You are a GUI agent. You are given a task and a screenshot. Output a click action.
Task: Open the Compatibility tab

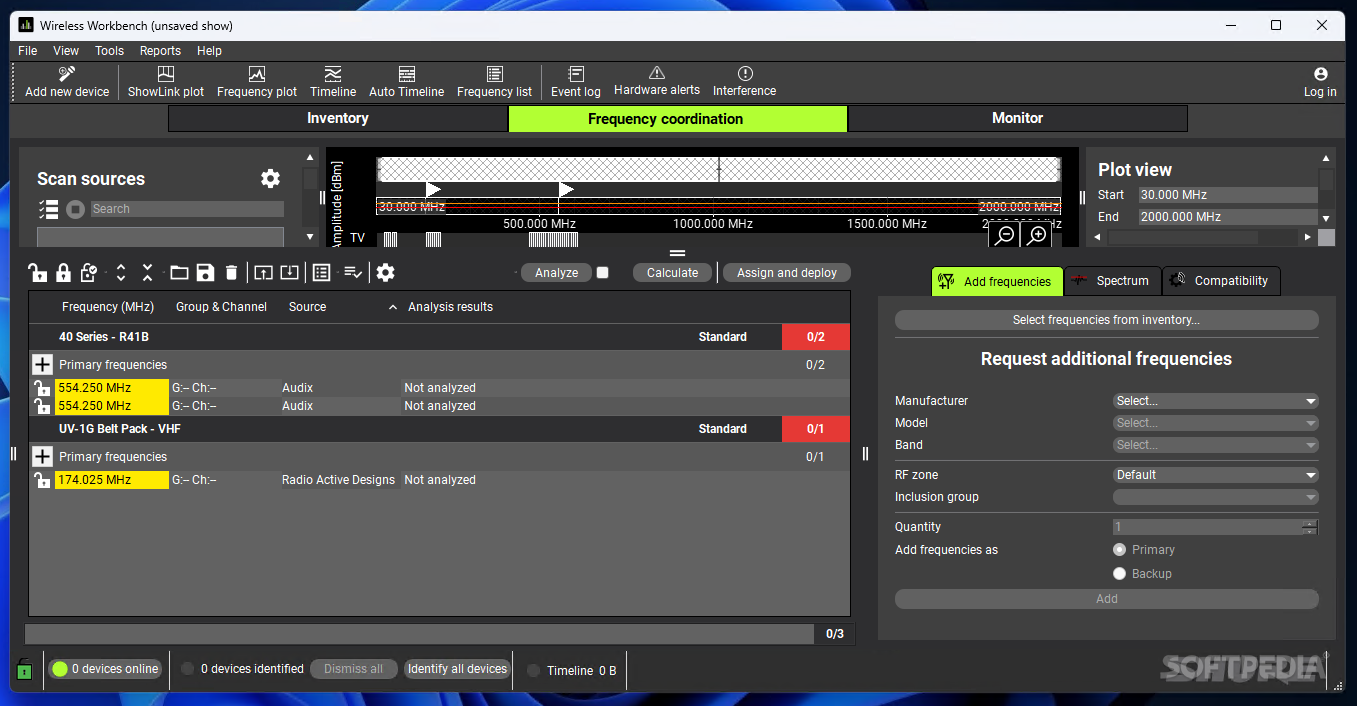click(x=1221, y=281)
